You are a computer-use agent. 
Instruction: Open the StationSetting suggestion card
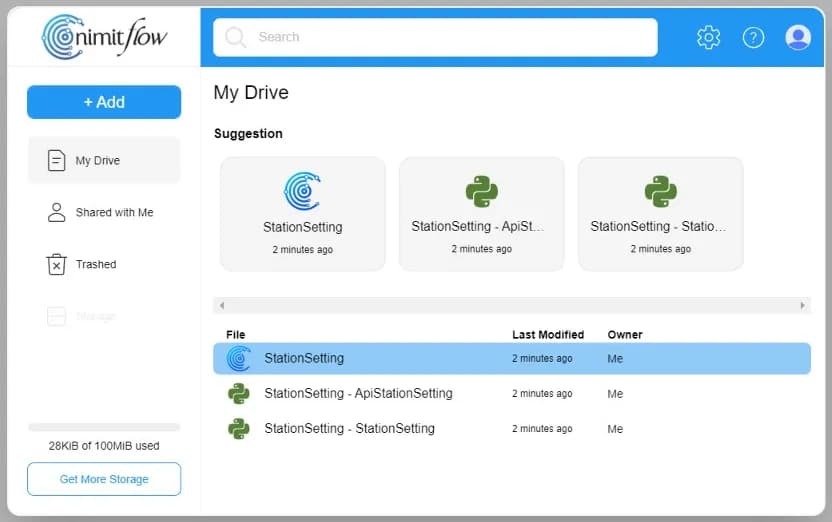click(302, 214)
